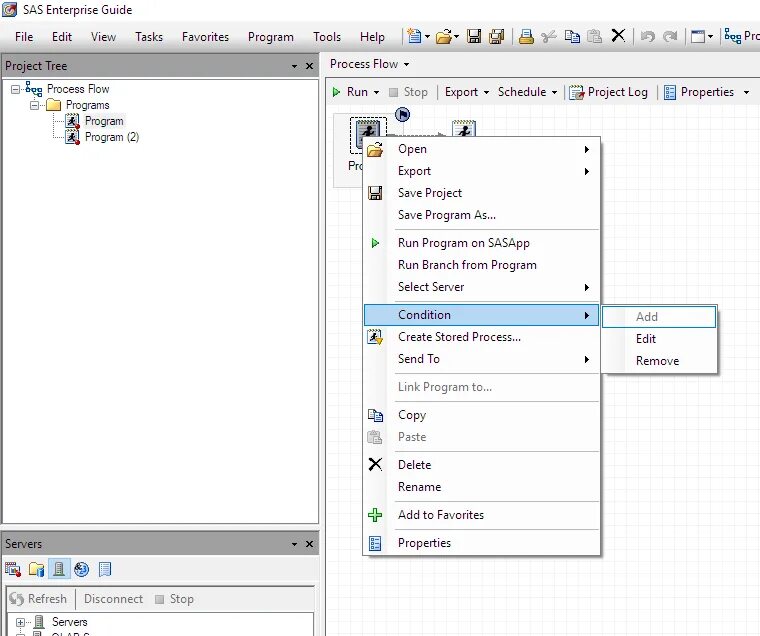The width and height of the screenshot is (760, 636).
Task: Open the Favorites menu
Action: pyautogui.click(x=205, y=37)
